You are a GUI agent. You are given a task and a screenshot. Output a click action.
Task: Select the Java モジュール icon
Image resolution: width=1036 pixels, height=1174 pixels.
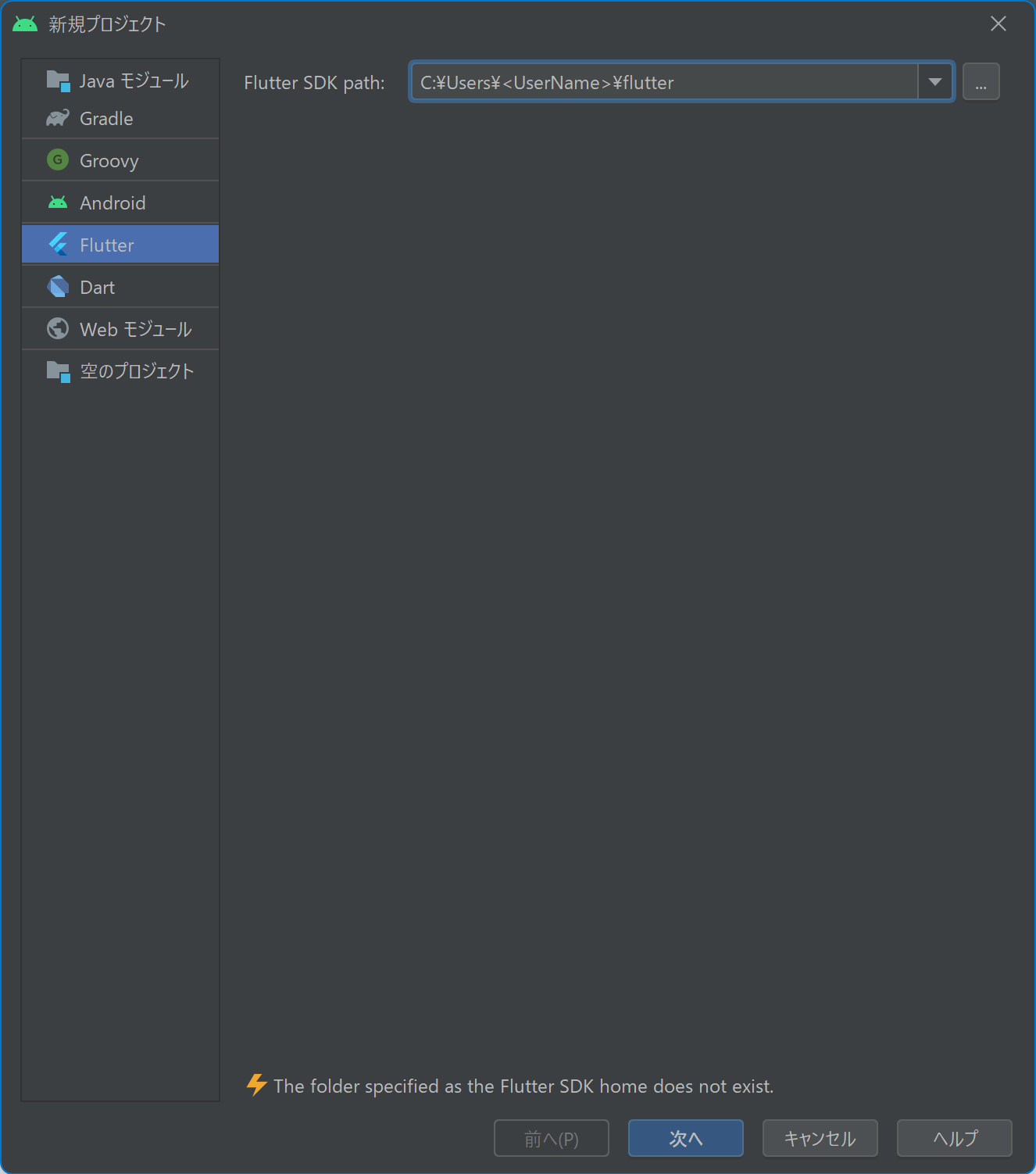pos(58,80)
